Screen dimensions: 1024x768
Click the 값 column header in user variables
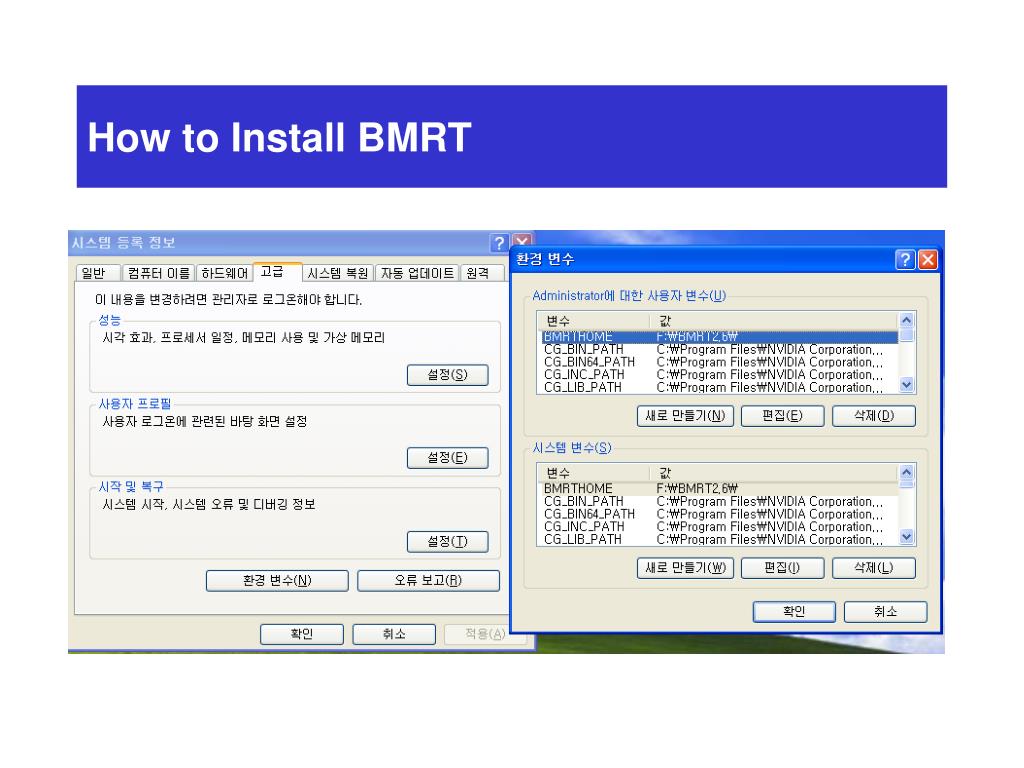[774, 321]
